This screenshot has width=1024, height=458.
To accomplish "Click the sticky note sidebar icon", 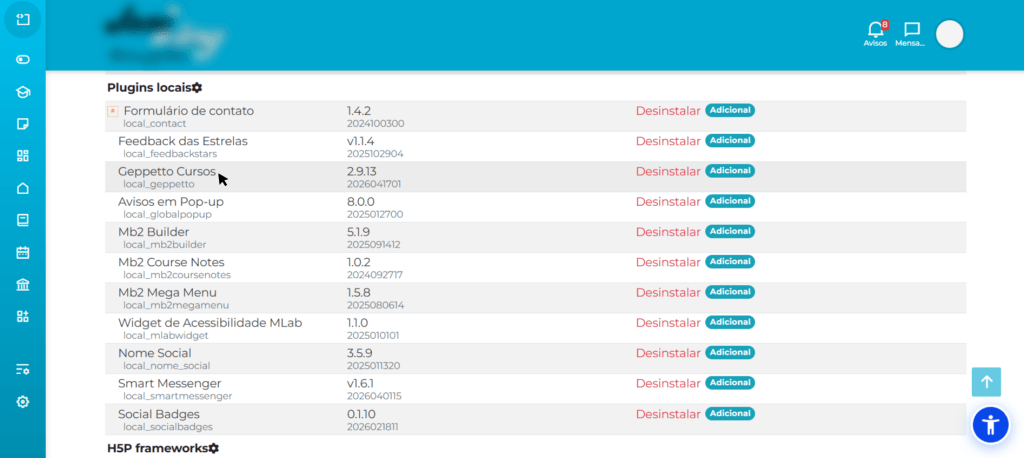I will click(x=23, y=124).
